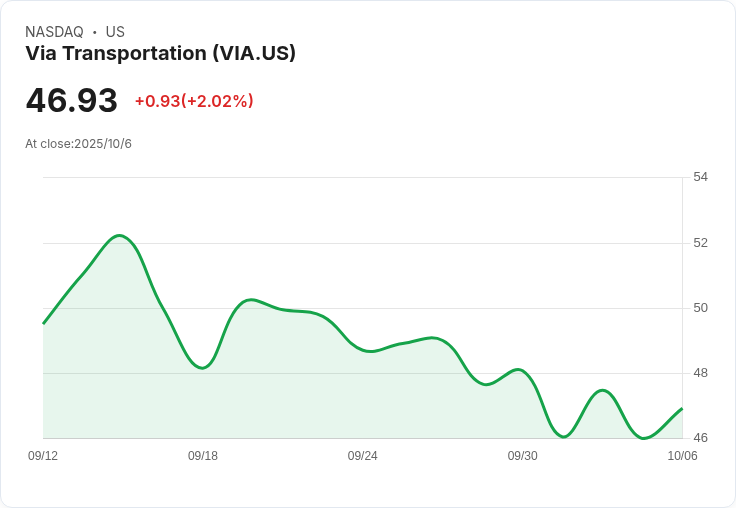The height and width of the screenshot is (508, 736).
Task: Click the US market label
Action: [x=115, y=32]
